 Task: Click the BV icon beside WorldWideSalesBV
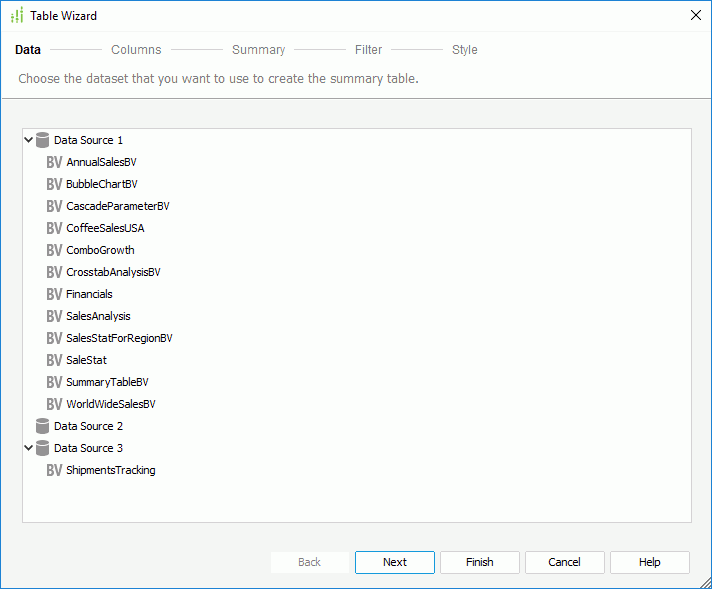point(54,404)
